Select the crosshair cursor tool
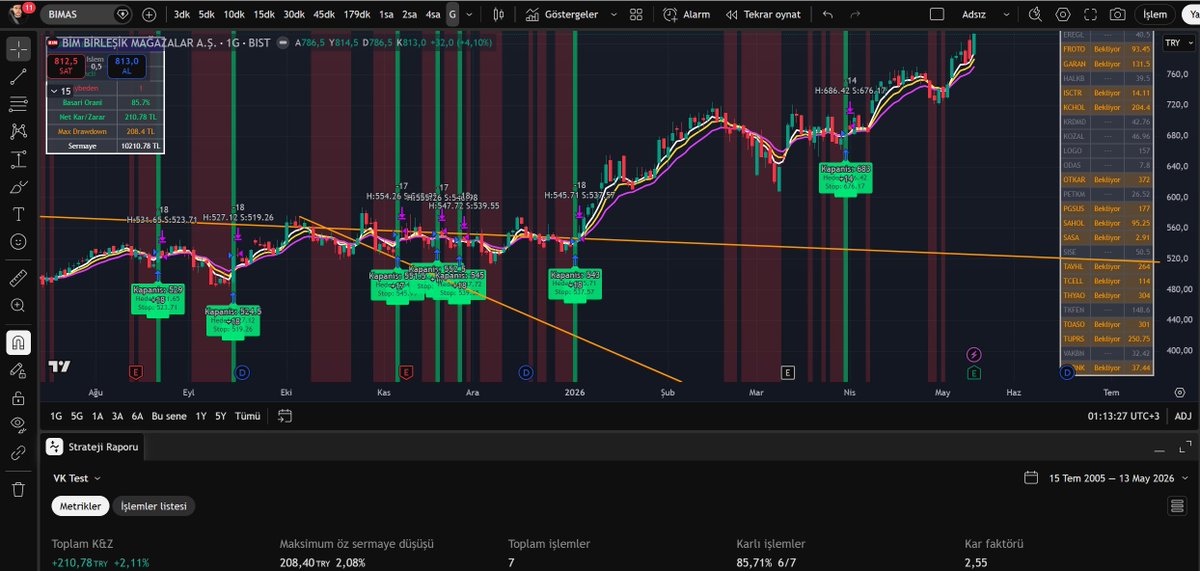 (x=18, y=49)
